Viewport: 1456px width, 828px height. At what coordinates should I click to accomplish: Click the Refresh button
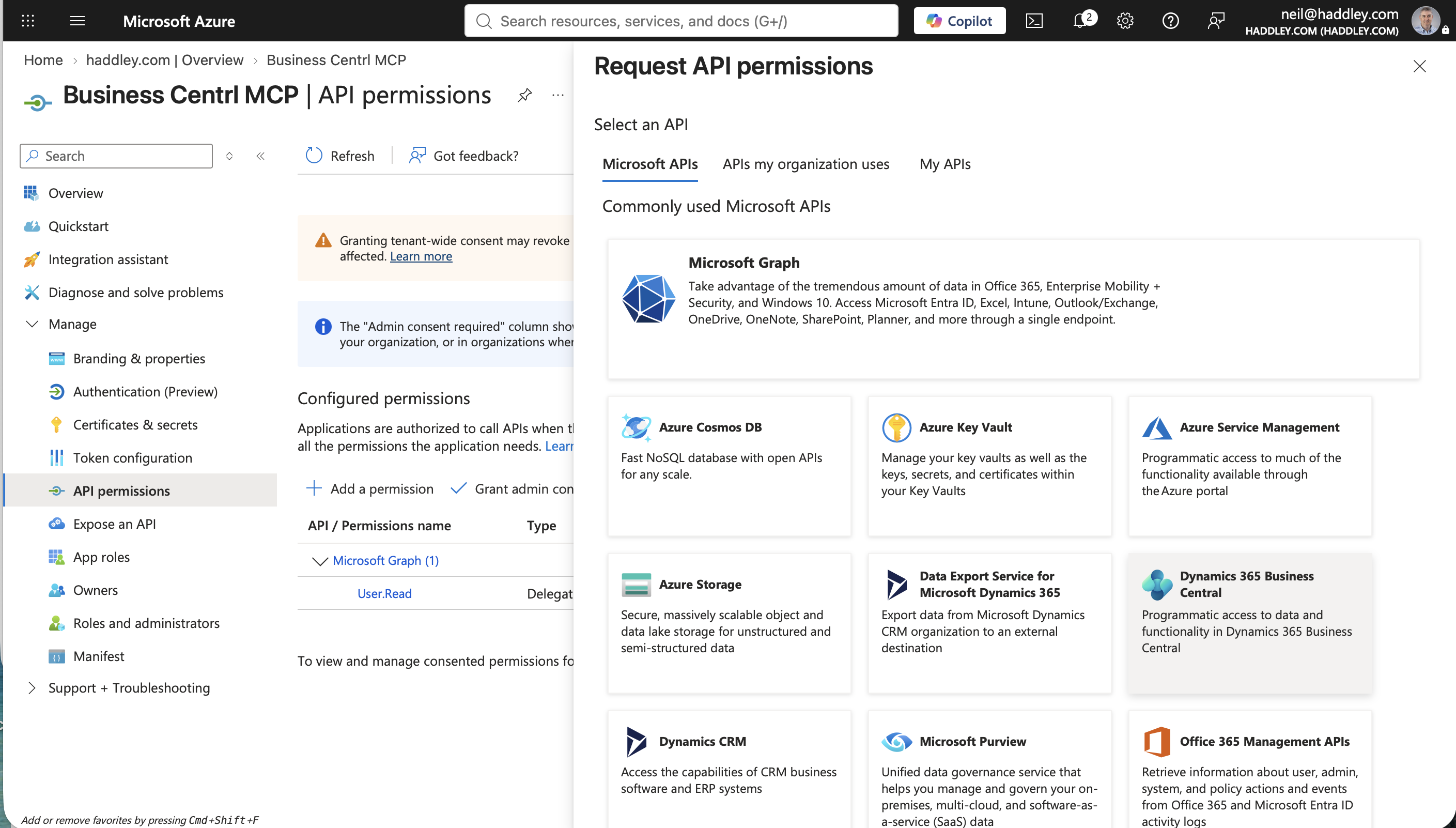tap(340, 156)
